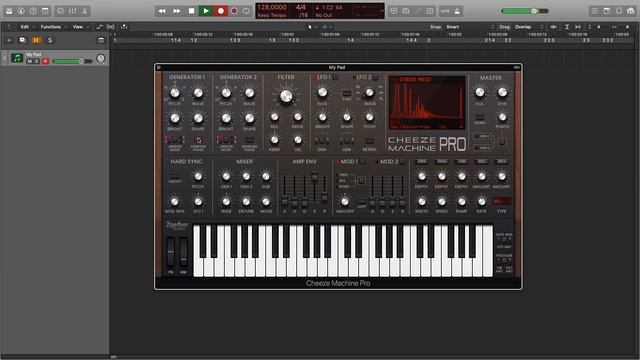Open the Snap Smart dropdown
The height and width of the screenshot is (360, 640).
point(469,27)
